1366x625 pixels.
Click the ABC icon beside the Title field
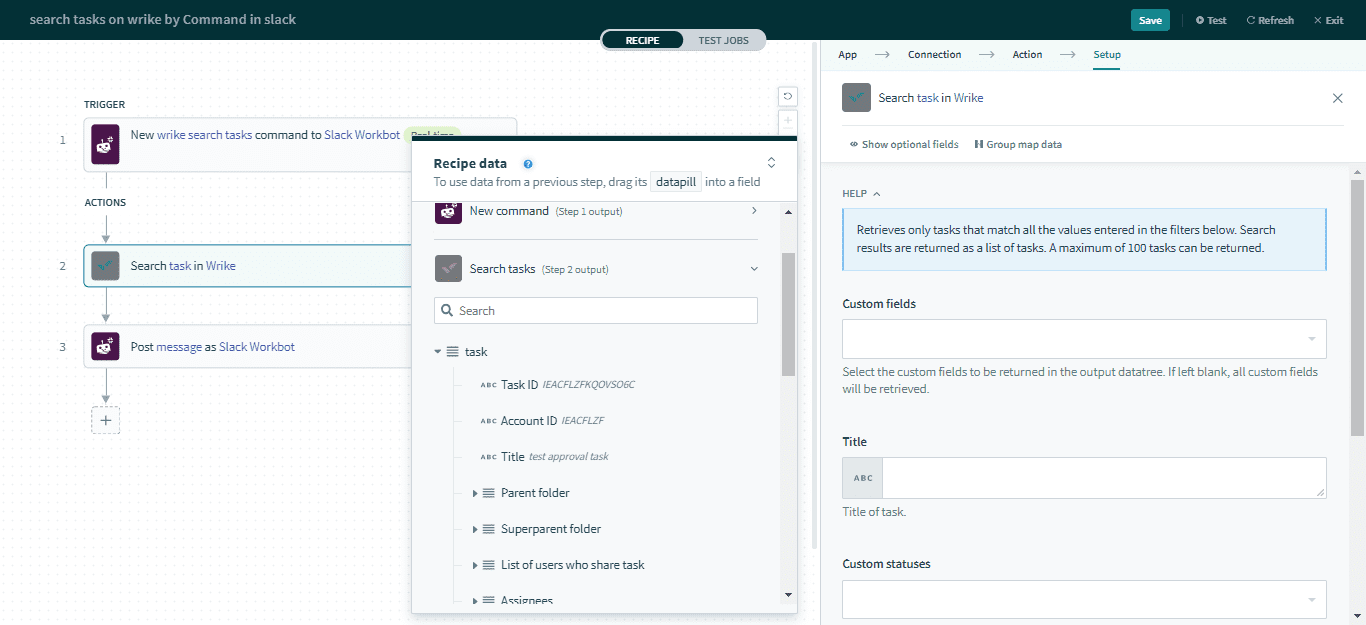point(861,477)
